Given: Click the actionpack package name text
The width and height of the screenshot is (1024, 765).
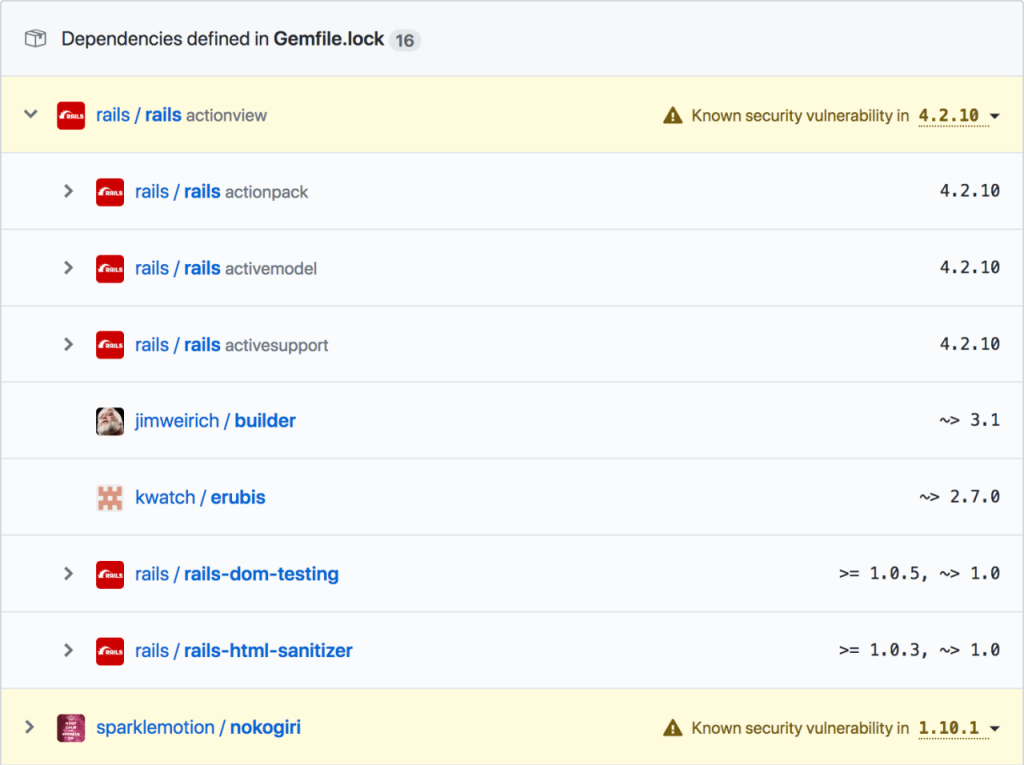Looking at the screenshot, I should pyautogui.click(x=266, y=192).
